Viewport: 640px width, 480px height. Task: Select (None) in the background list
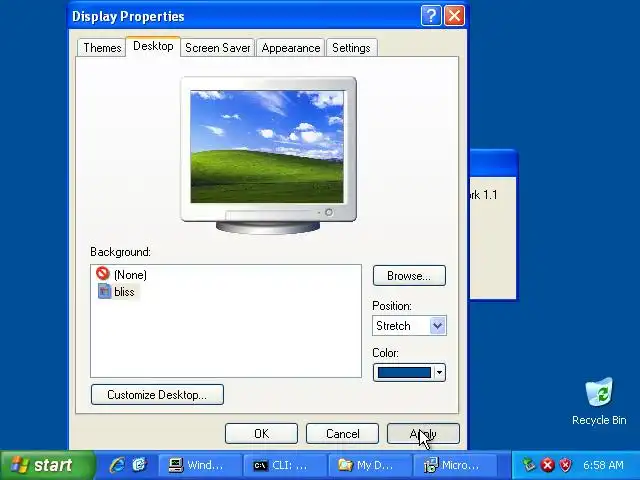point(130,275)
